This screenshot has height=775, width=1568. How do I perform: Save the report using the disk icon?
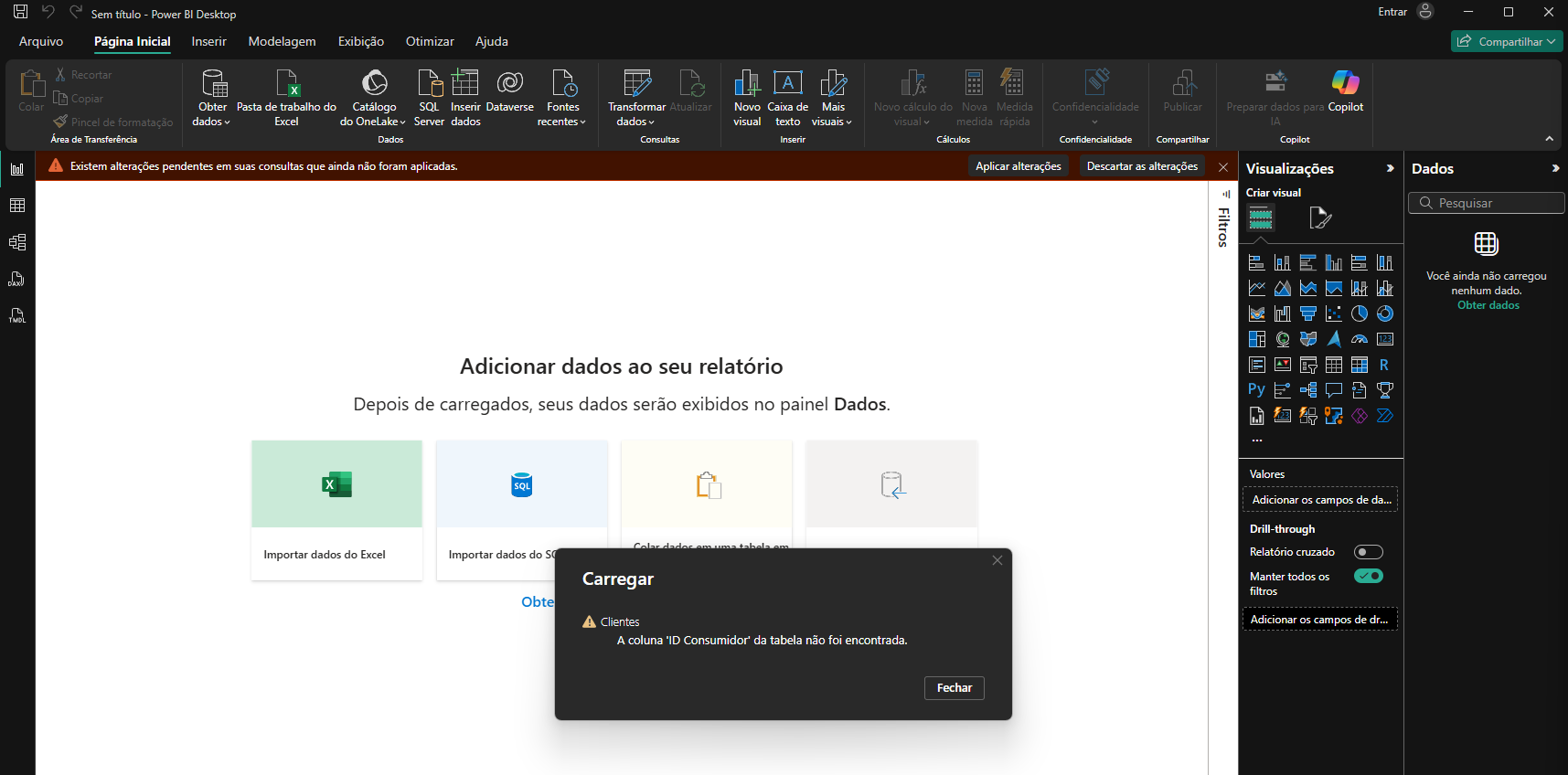tap(20, 12)
